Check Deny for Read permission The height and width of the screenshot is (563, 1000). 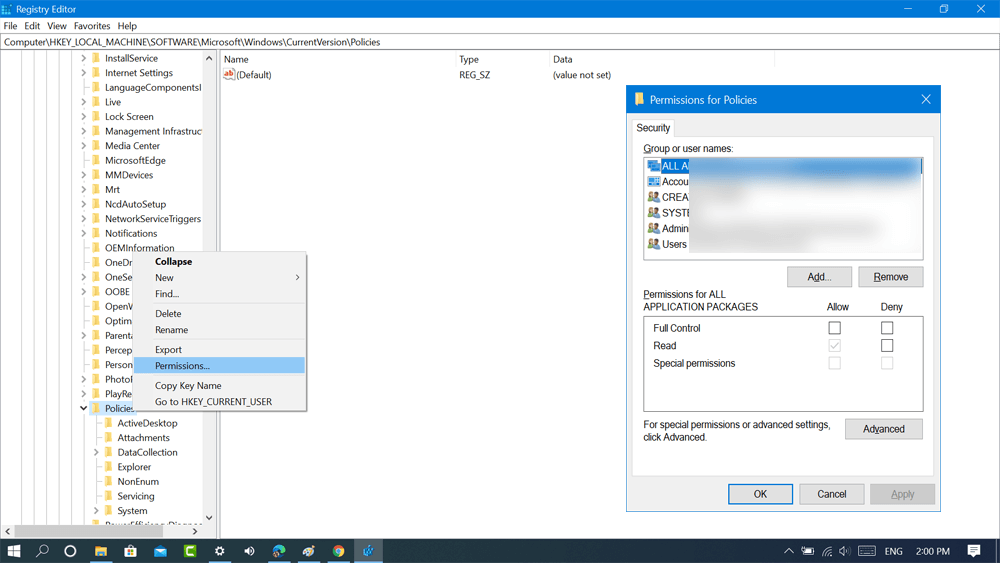click(886, 346)
